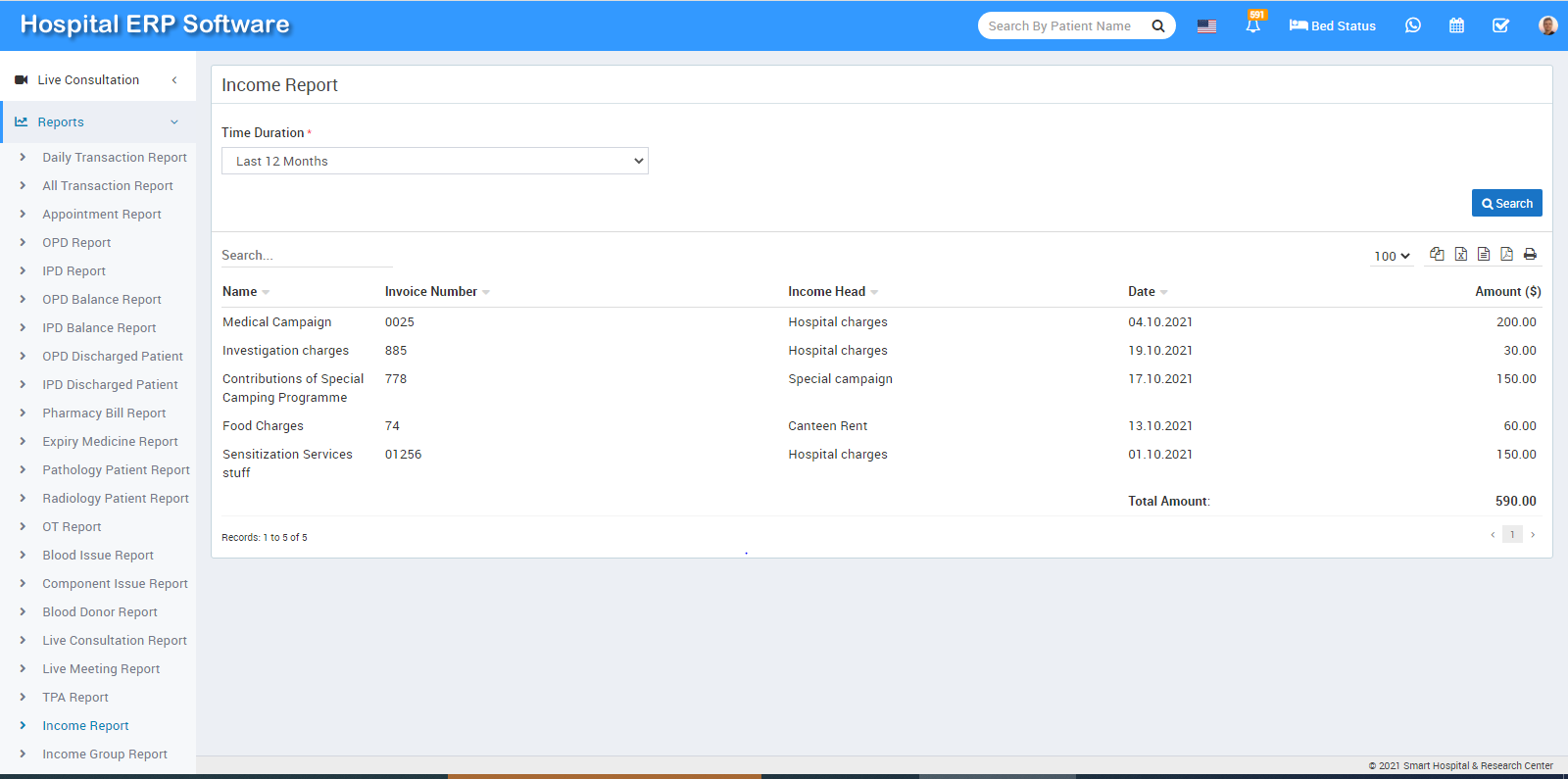Open the Pharmacy Bill Report
The width and height of the screenshot is (1568, 779).
tap(104, 414)
